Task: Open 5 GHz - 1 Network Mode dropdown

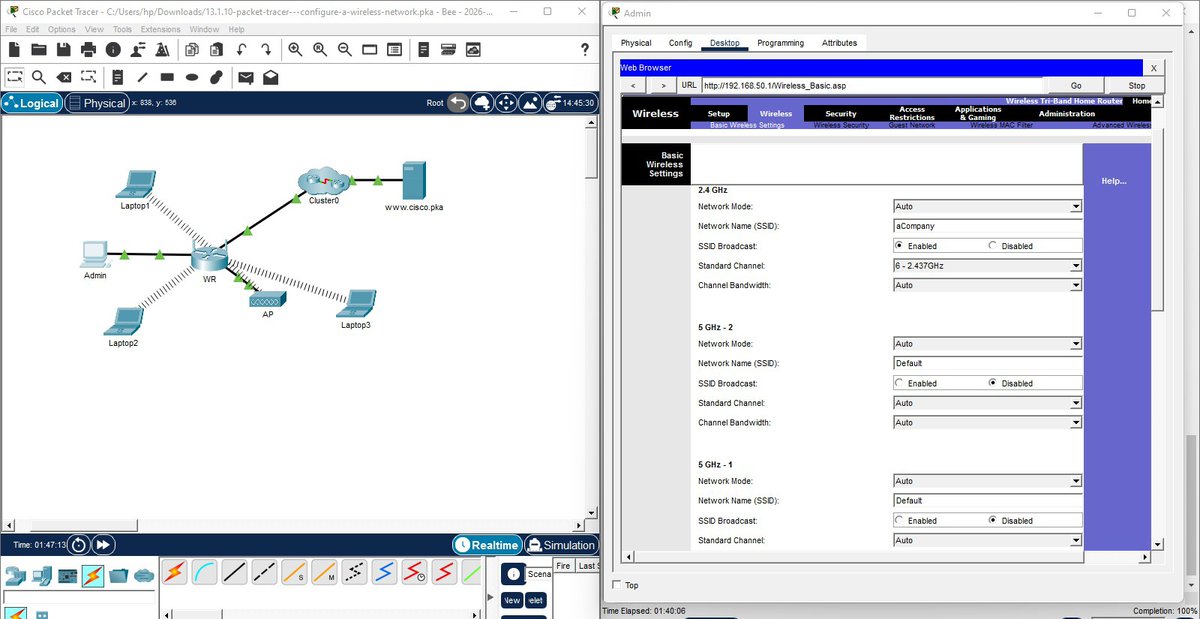Action: (x=988, y=481)
